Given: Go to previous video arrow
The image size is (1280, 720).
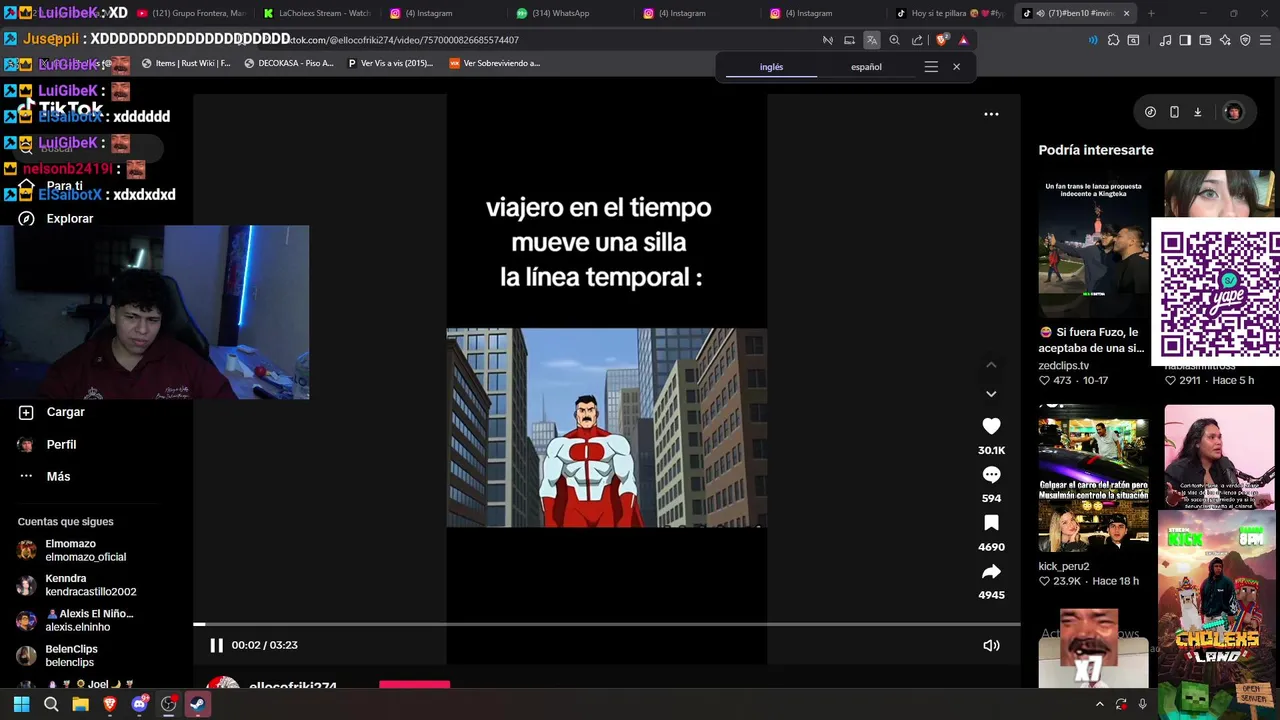Looking at the screenshot, I should [991, 365].
